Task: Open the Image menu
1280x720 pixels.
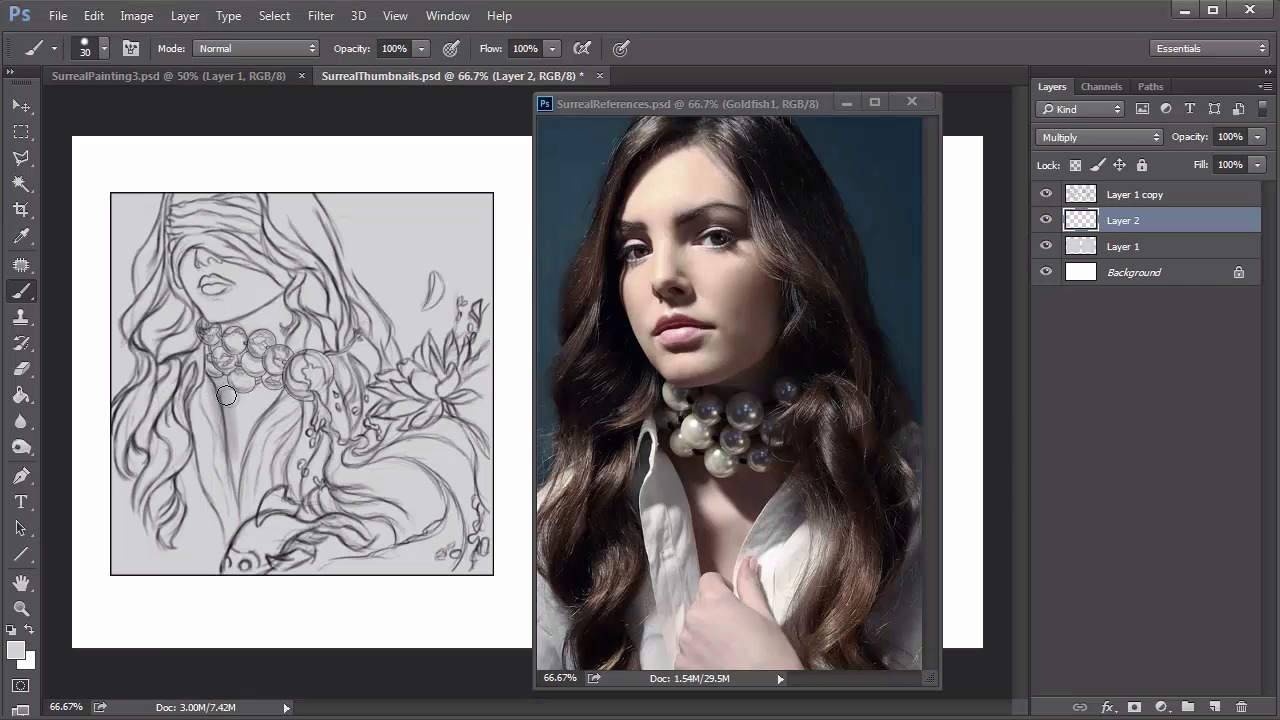Action: 137,16
